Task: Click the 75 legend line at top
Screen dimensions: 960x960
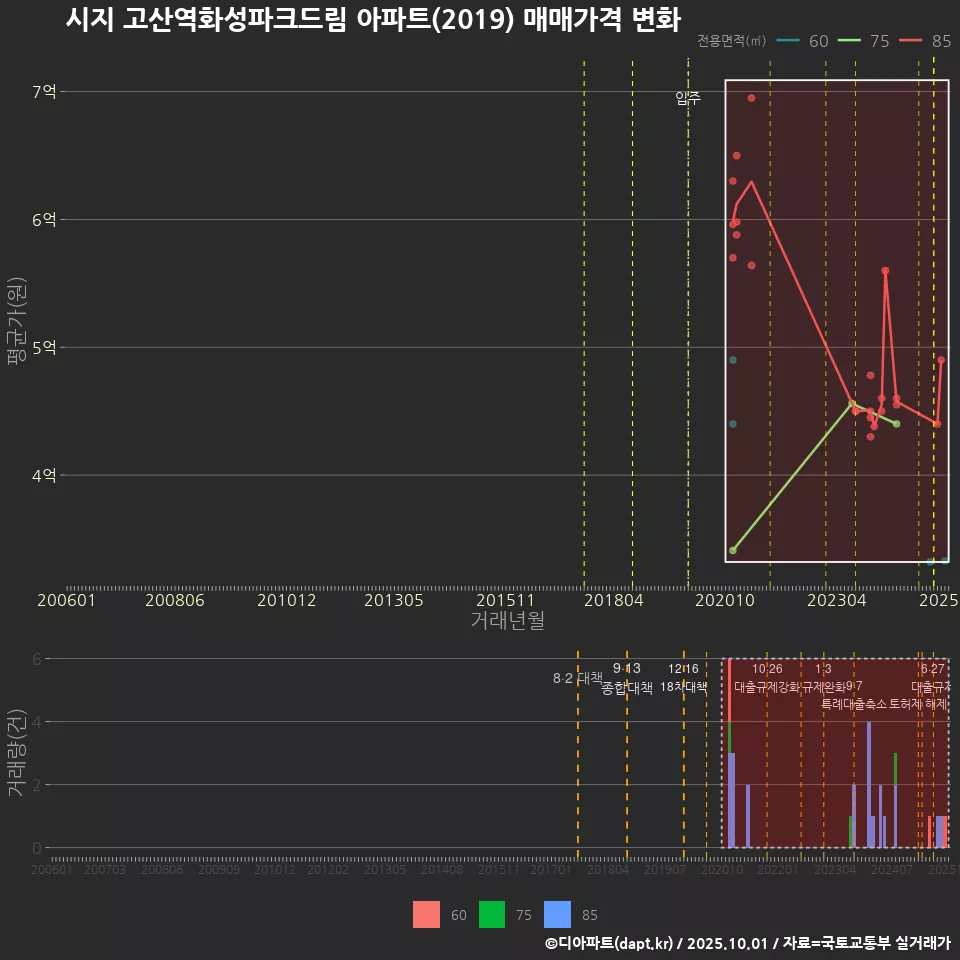Action: coord(849,41)
